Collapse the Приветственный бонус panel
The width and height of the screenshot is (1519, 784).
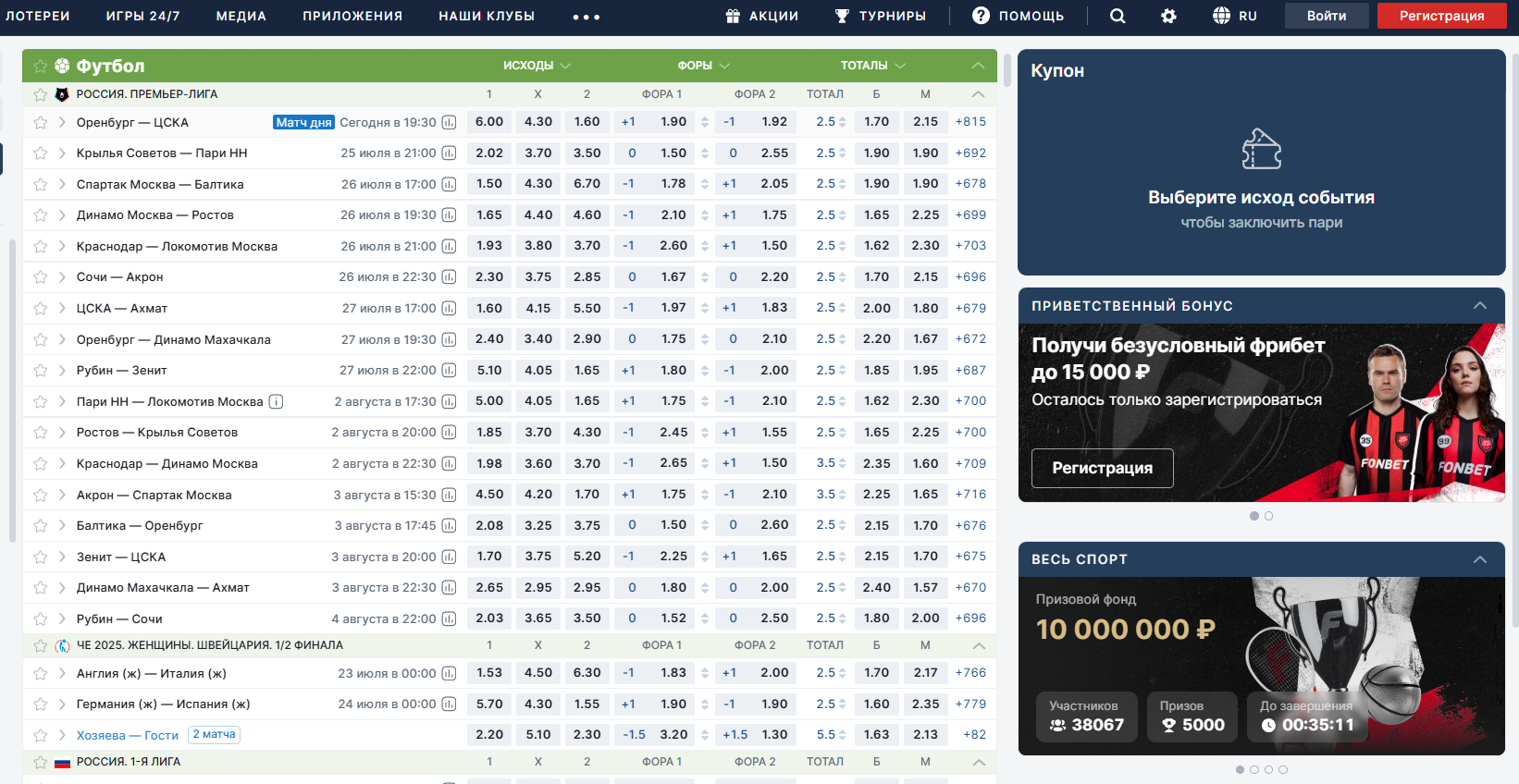pos(1480,305)
